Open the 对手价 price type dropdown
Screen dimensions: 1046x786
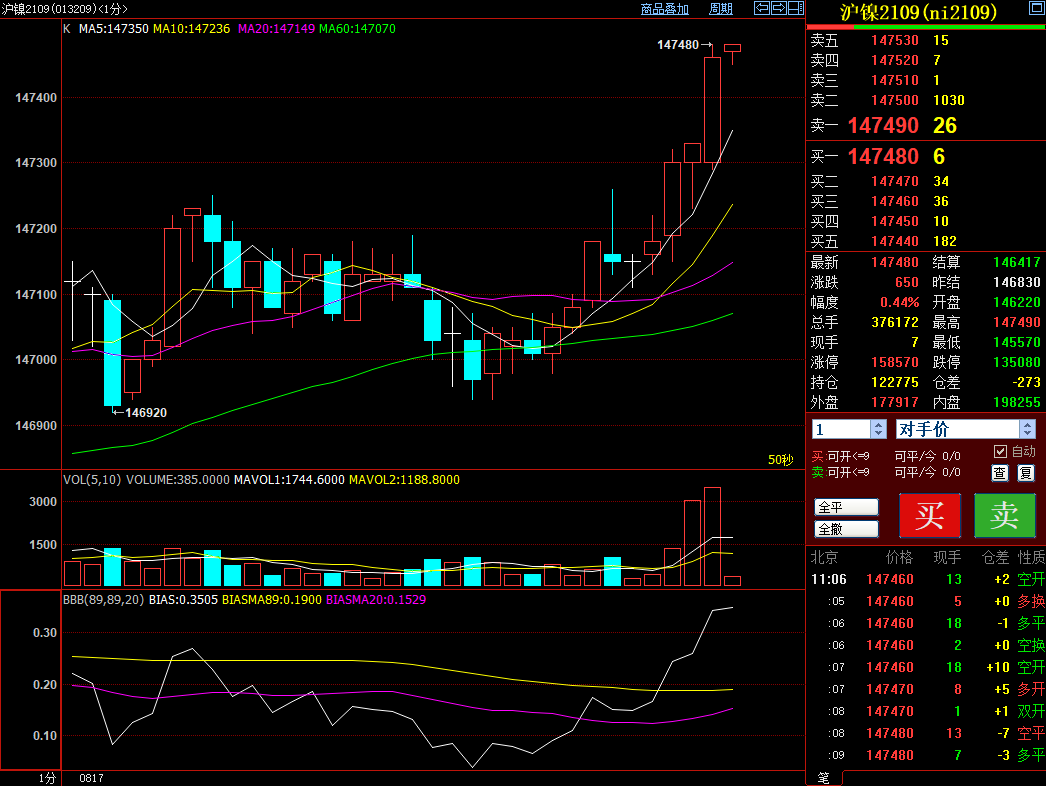[965, 429]
